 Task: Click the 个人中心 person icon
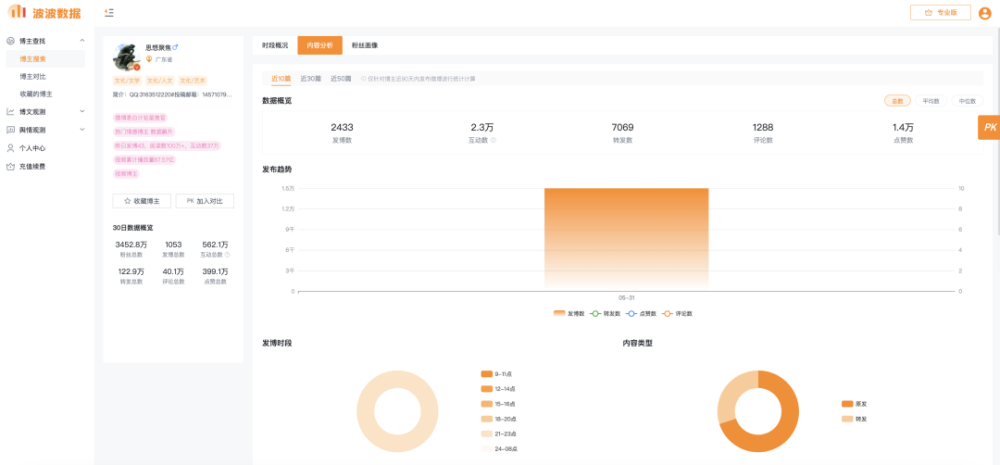point(10,148)
